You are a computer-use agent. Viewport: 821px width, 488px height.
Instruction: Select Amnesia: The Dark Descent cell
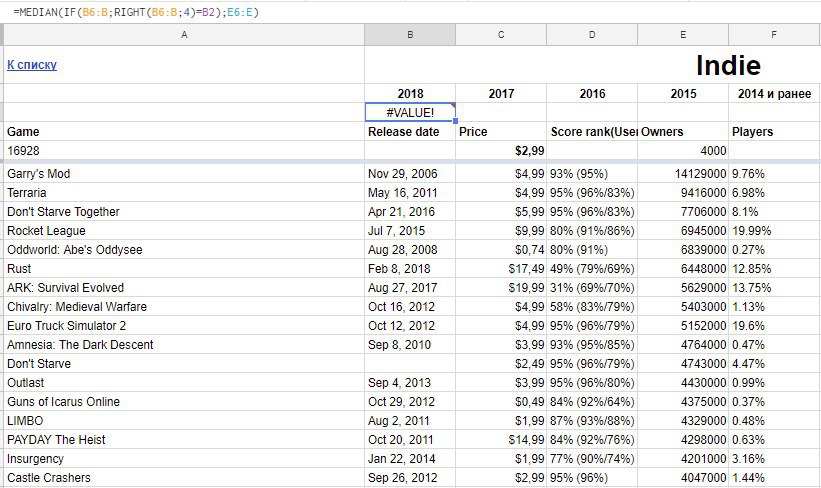pos(184,345)
